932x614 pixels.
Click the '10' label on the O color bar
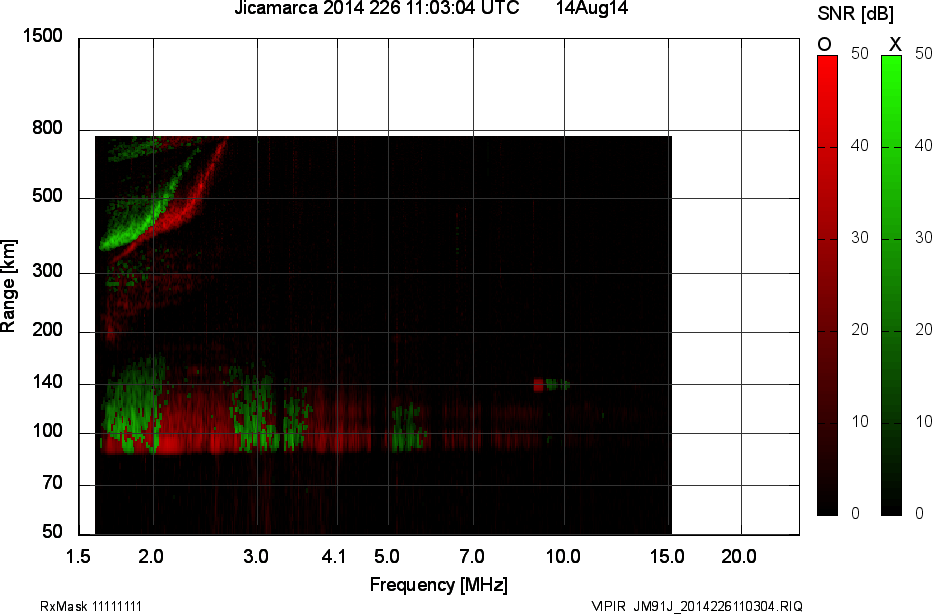859,422
